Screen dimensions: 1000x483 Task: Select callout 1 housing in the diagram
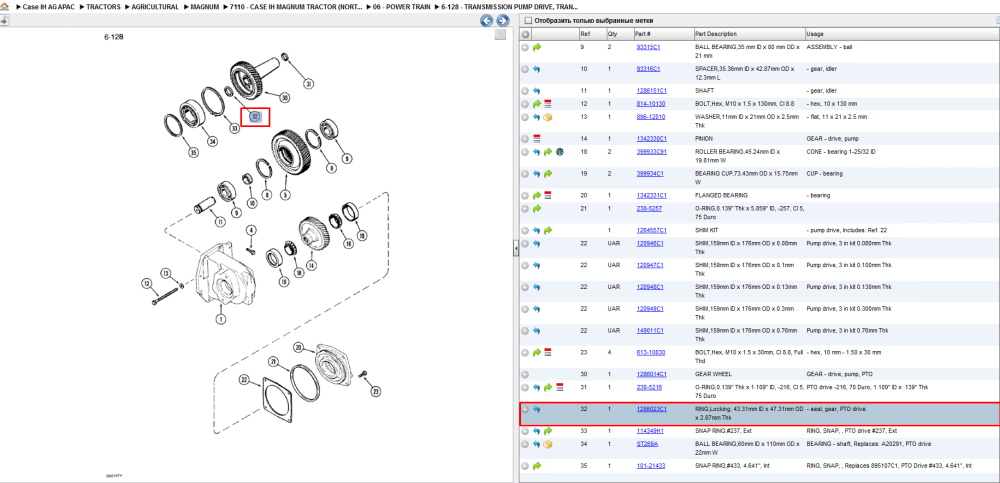click(221, 318)
